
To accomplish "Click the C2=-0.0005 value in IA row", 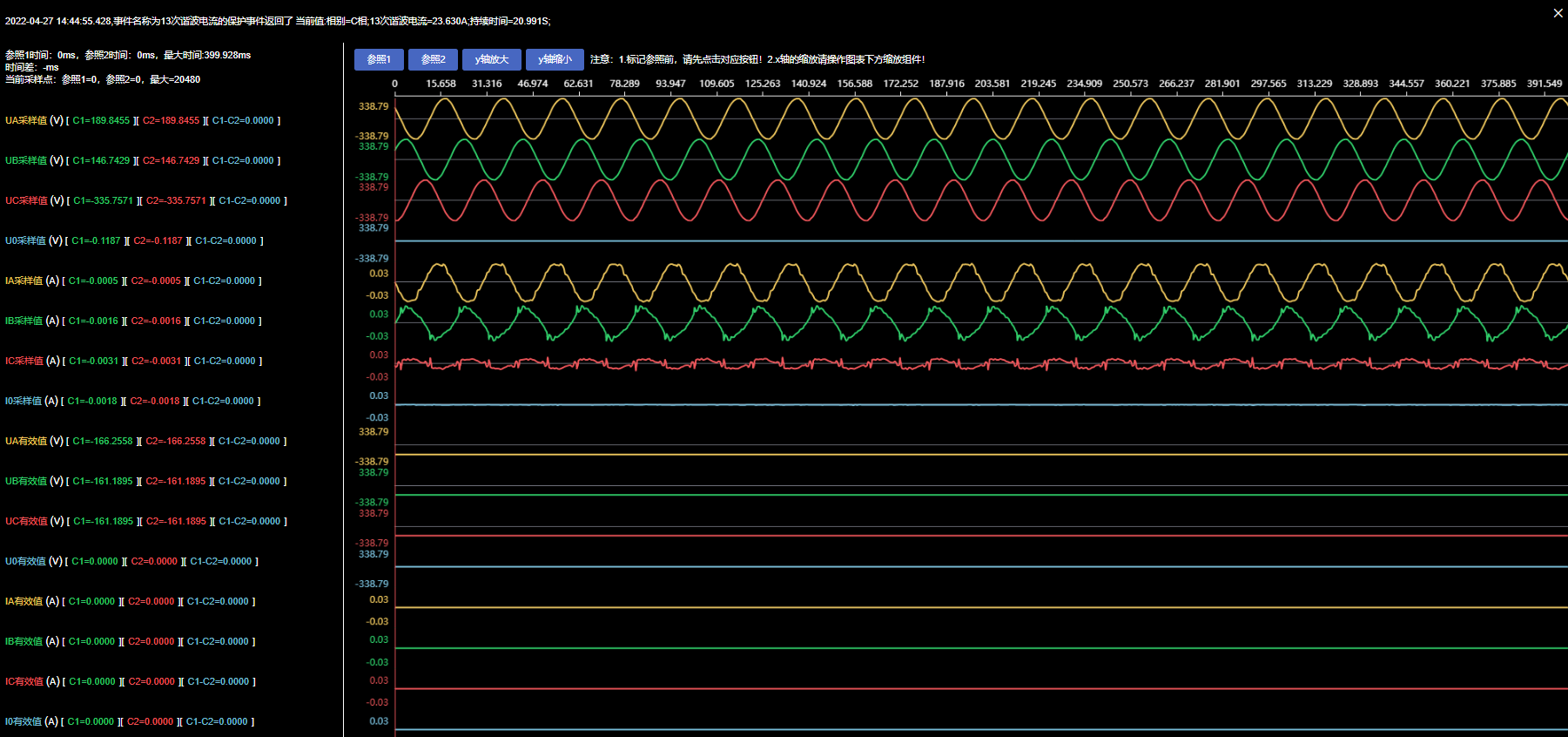I will pyautogui.click(x=156, y=281).
